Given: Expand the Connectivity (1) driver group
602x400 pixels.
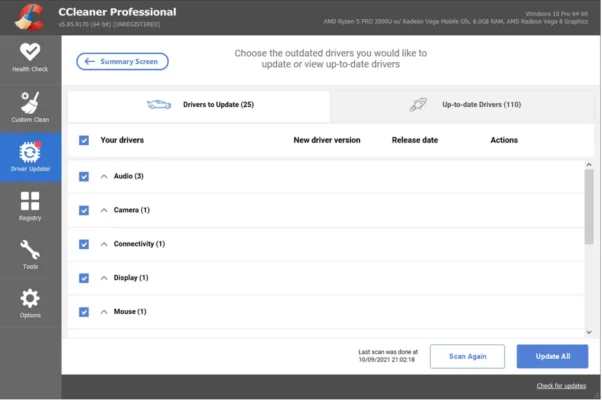Looking at the screenshot, I should [103, 244].
